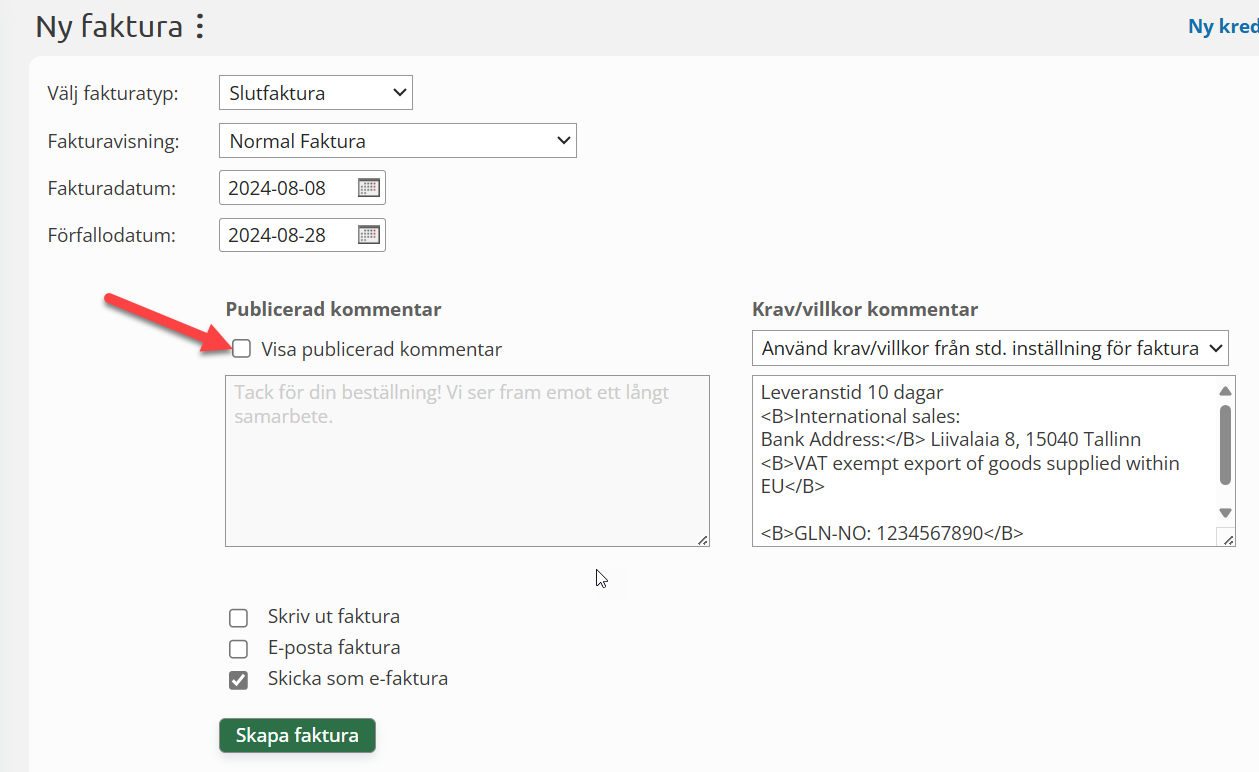Click the resize handle of the Publicerad kommentar box
Viewport: 1259px width, 772px height.
[x=702, y=540]
